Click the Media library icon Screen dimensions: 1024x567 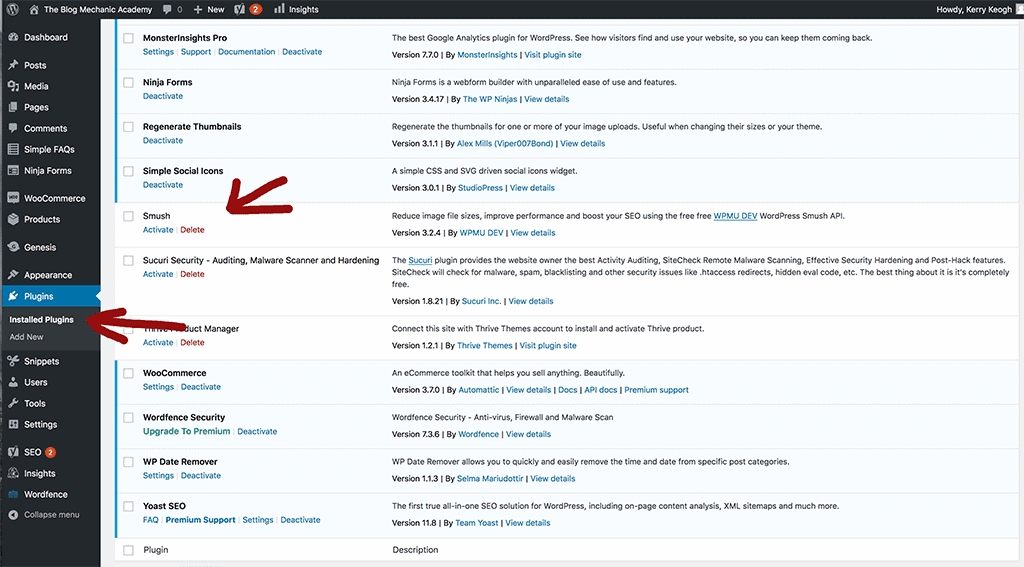12,86
